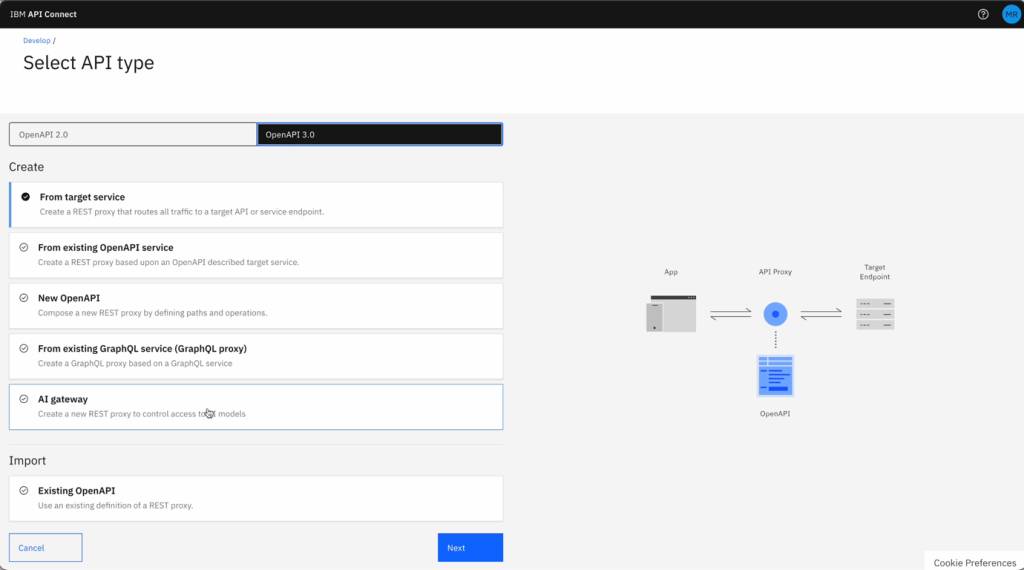Click the 'Create' section heading
This screenshot has height=570, width=1024.
tap(26, 166)
